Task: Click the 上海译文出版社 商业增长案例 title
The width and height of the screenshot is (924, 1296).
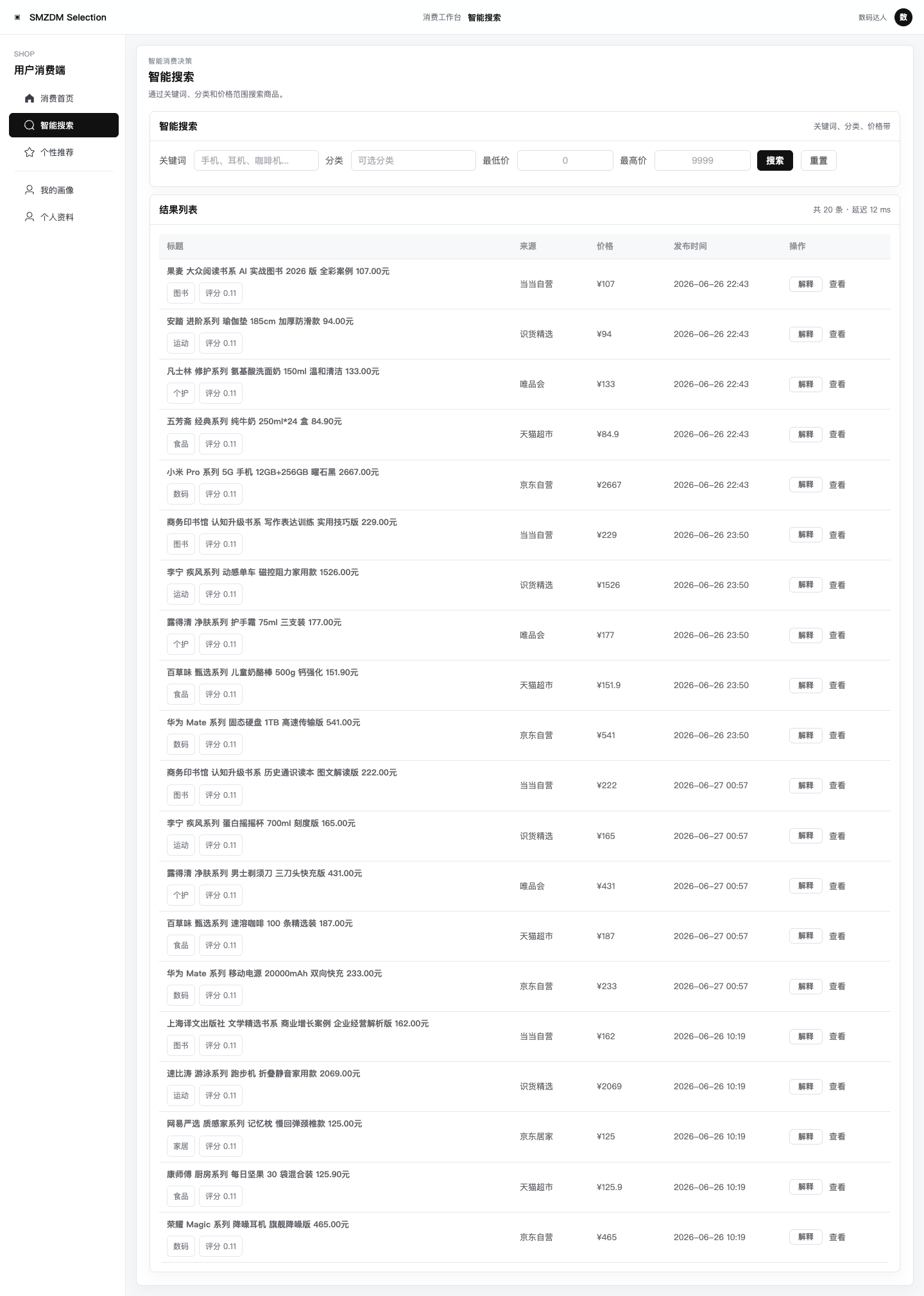Action: 298,1023
